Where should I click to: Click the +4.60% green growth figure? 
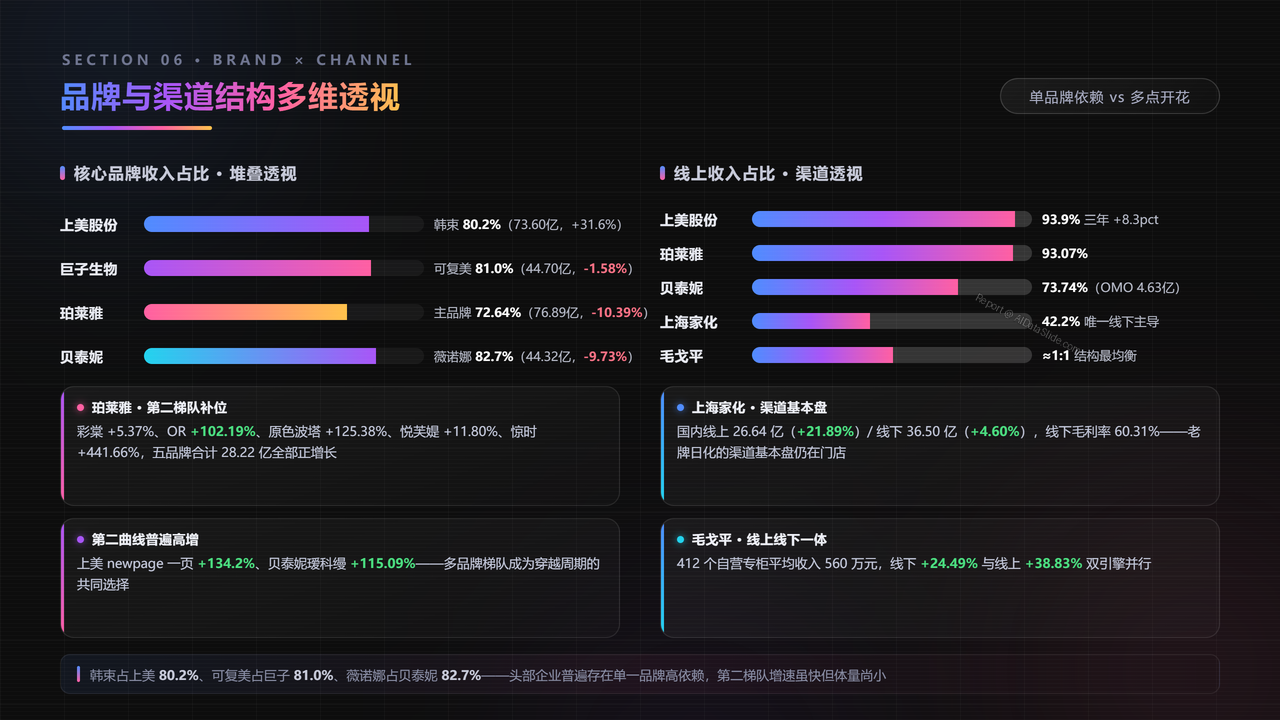click(994, 432)
